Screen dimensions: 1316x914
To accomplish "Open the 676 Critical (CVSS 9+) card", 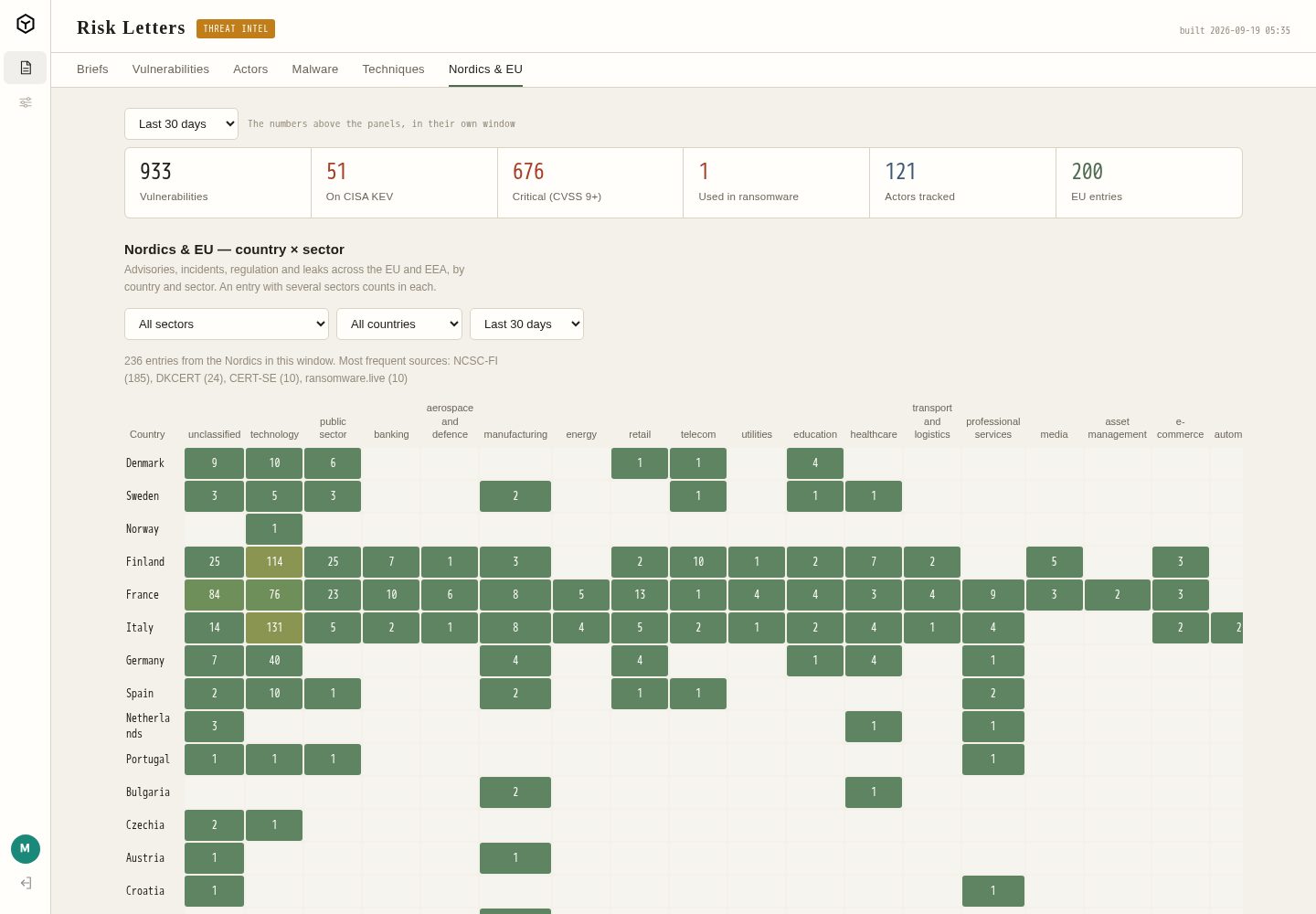I will (590, 183).
